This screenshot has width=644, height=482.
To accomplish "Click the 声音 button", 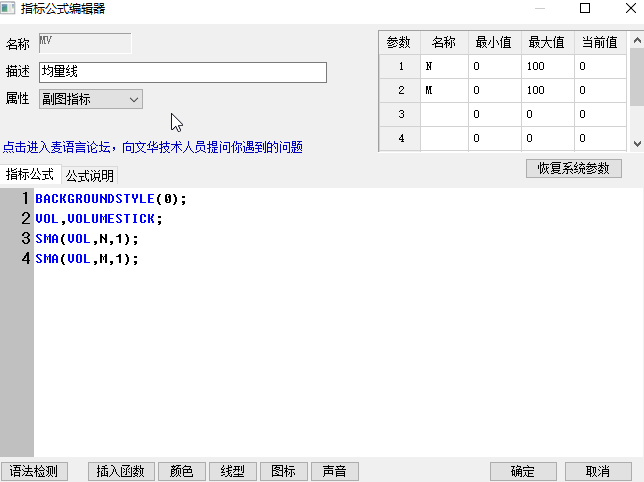I will pyautogui.click(x=334, y=471).
